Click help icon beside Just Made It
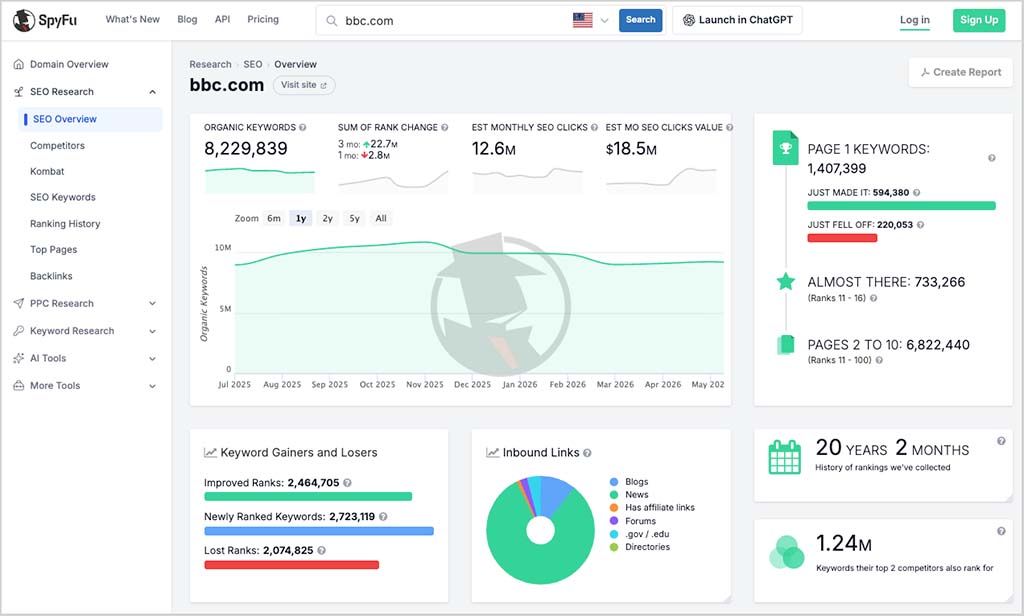 916,193
